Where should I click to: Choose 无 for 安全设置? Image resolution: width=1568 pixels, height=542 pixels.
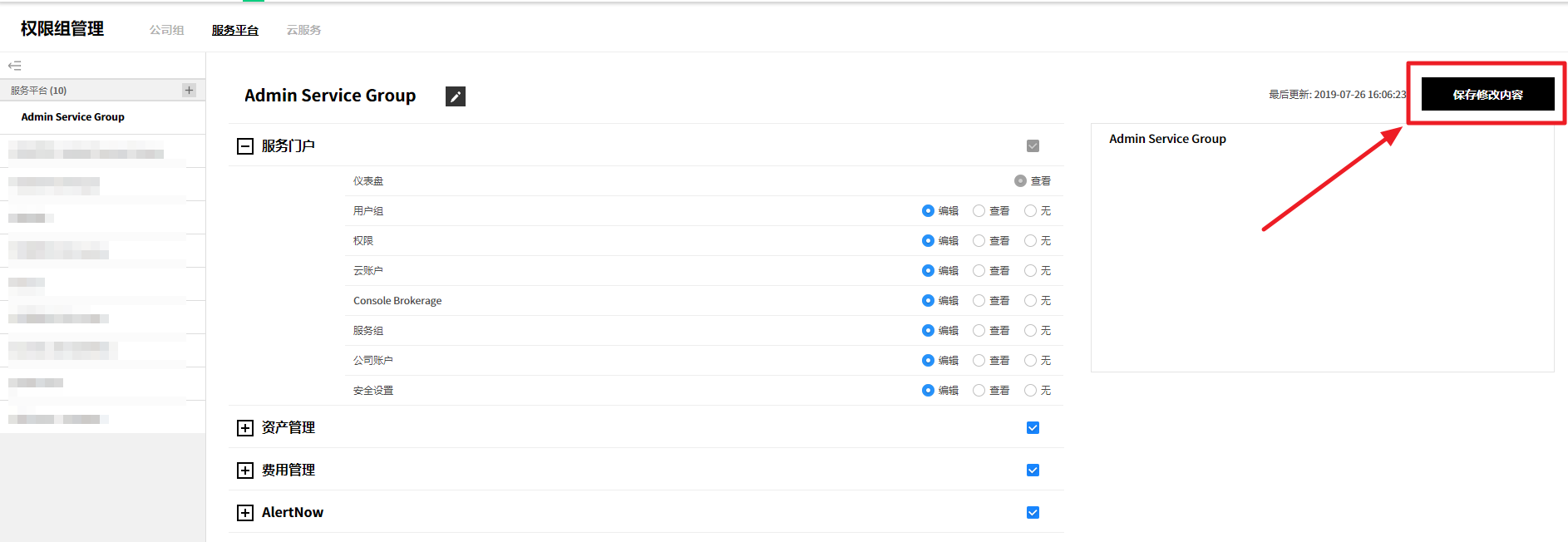pos(1030,391)
